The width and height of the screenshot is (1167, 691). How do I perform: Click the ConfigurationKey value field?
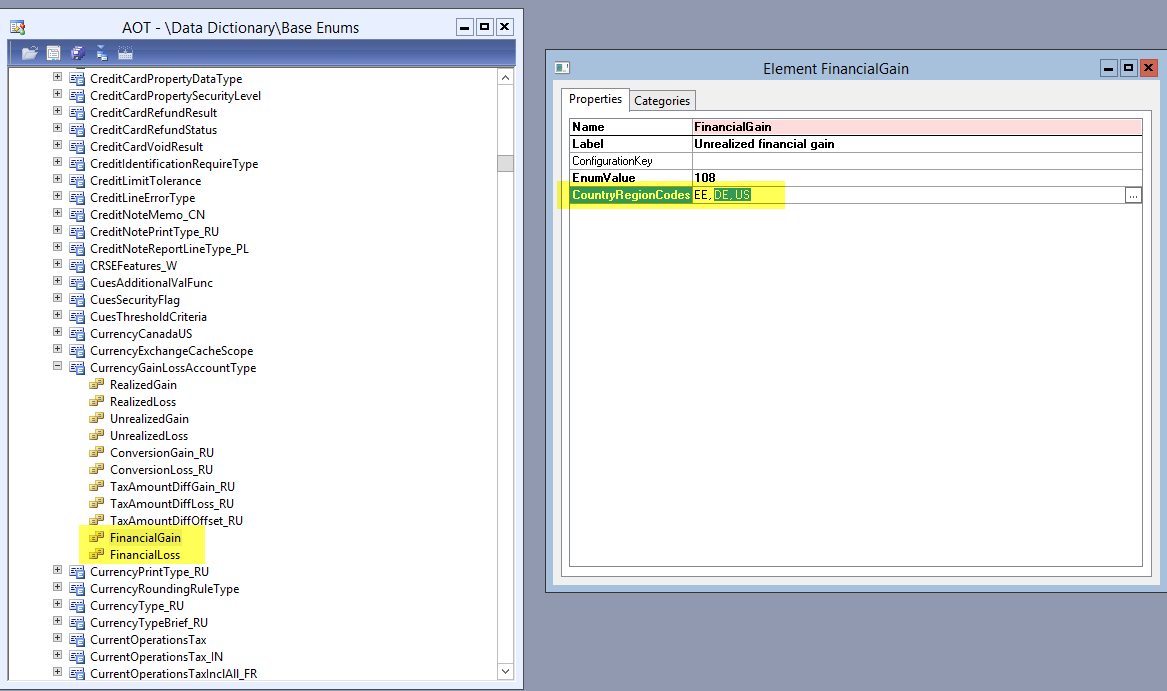pos(916,161)
